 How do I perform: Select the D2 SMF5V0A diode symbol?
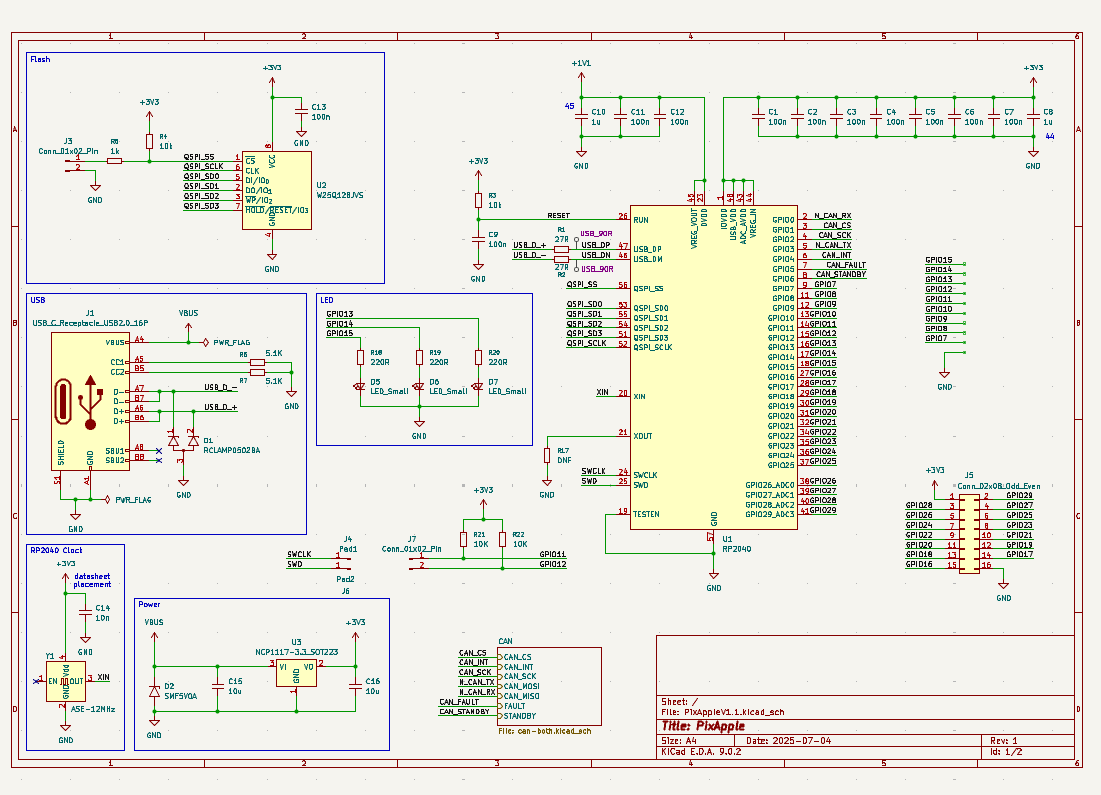(154, 691)
